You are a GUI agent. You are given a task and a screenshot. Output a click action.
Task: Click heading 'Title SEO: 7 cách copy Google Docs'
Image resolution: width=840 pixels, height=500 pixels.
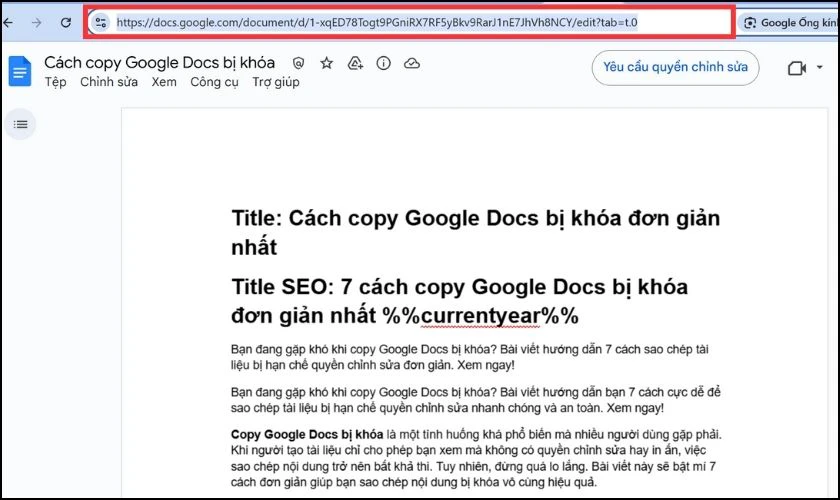459,301
